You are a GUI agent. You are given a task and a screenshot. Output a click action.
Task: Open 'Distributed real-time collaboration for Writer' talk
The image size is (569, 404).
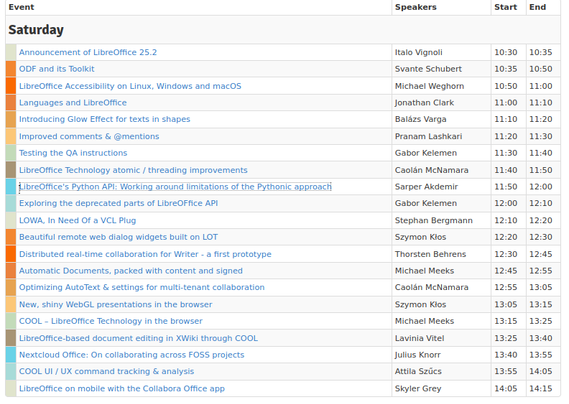(x=145, y=254)
